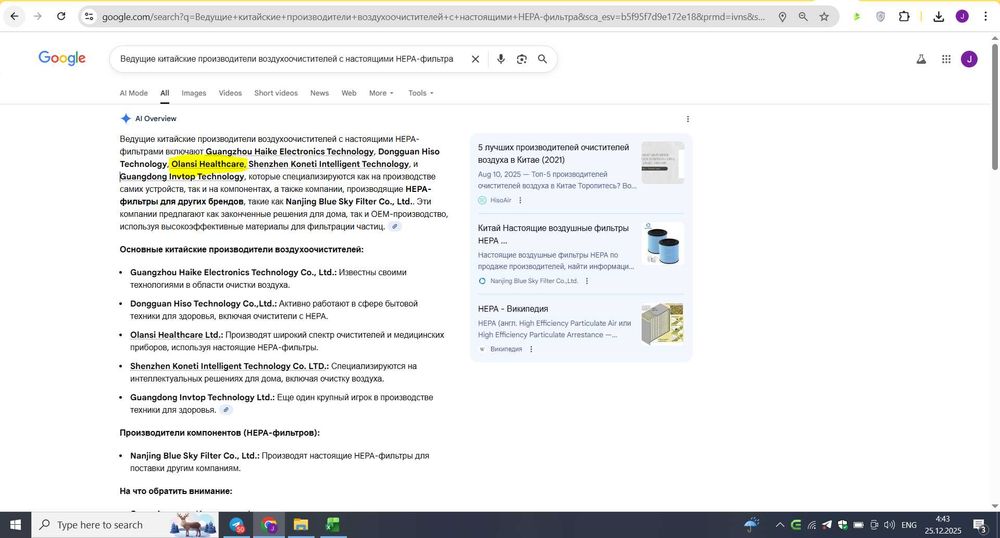Click 'Shenzhen Koneti Intelligent Technology Co. LTD.' list item
The width and height of the screenshot is (1000, 538).
pyautogui.click(x=229, y=367)
